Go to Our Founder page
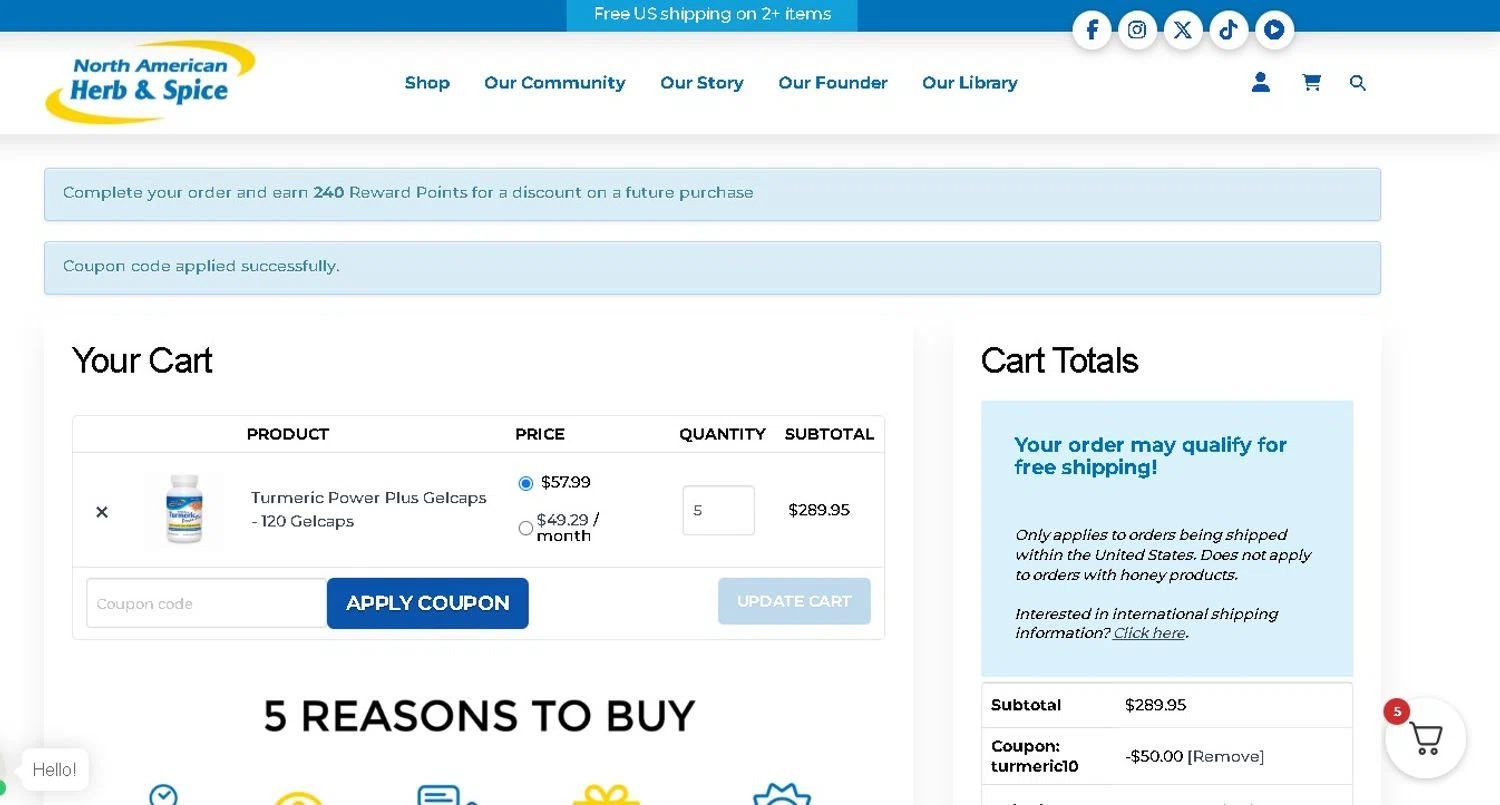 pos(833,83)
